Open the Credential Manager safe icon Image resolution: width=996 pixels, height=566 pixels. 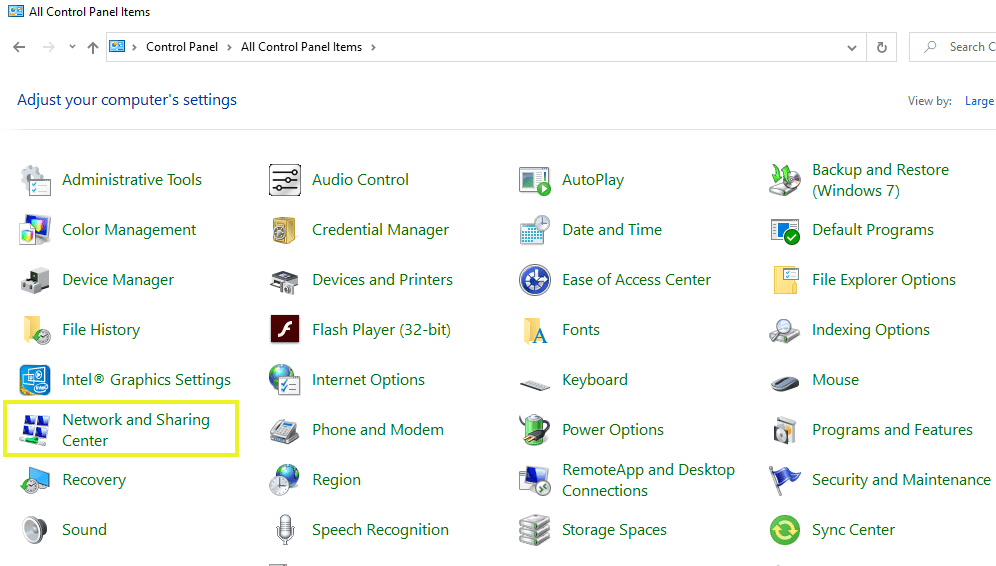click(285, 230)
